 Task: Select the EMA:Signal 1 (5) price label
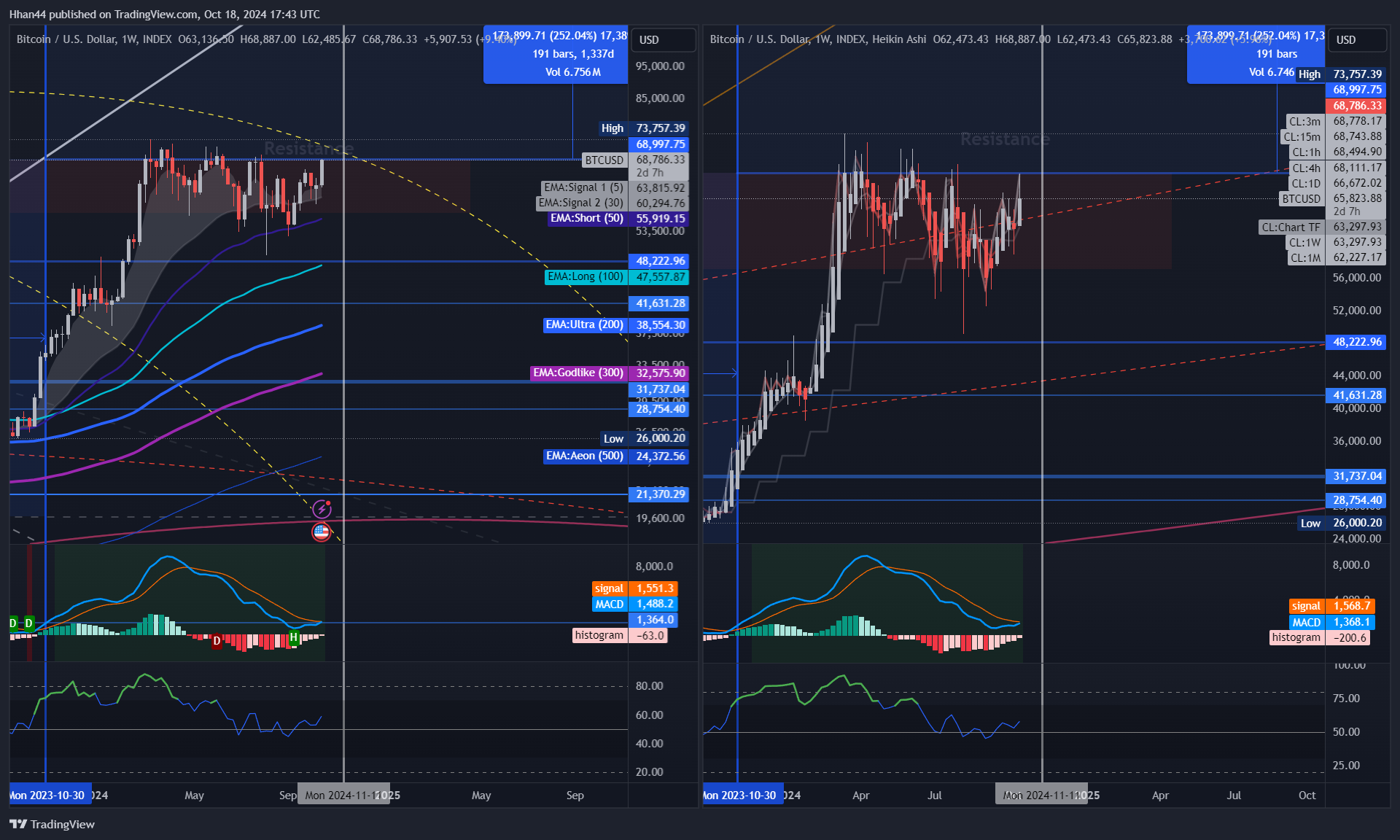click(614, 187)
